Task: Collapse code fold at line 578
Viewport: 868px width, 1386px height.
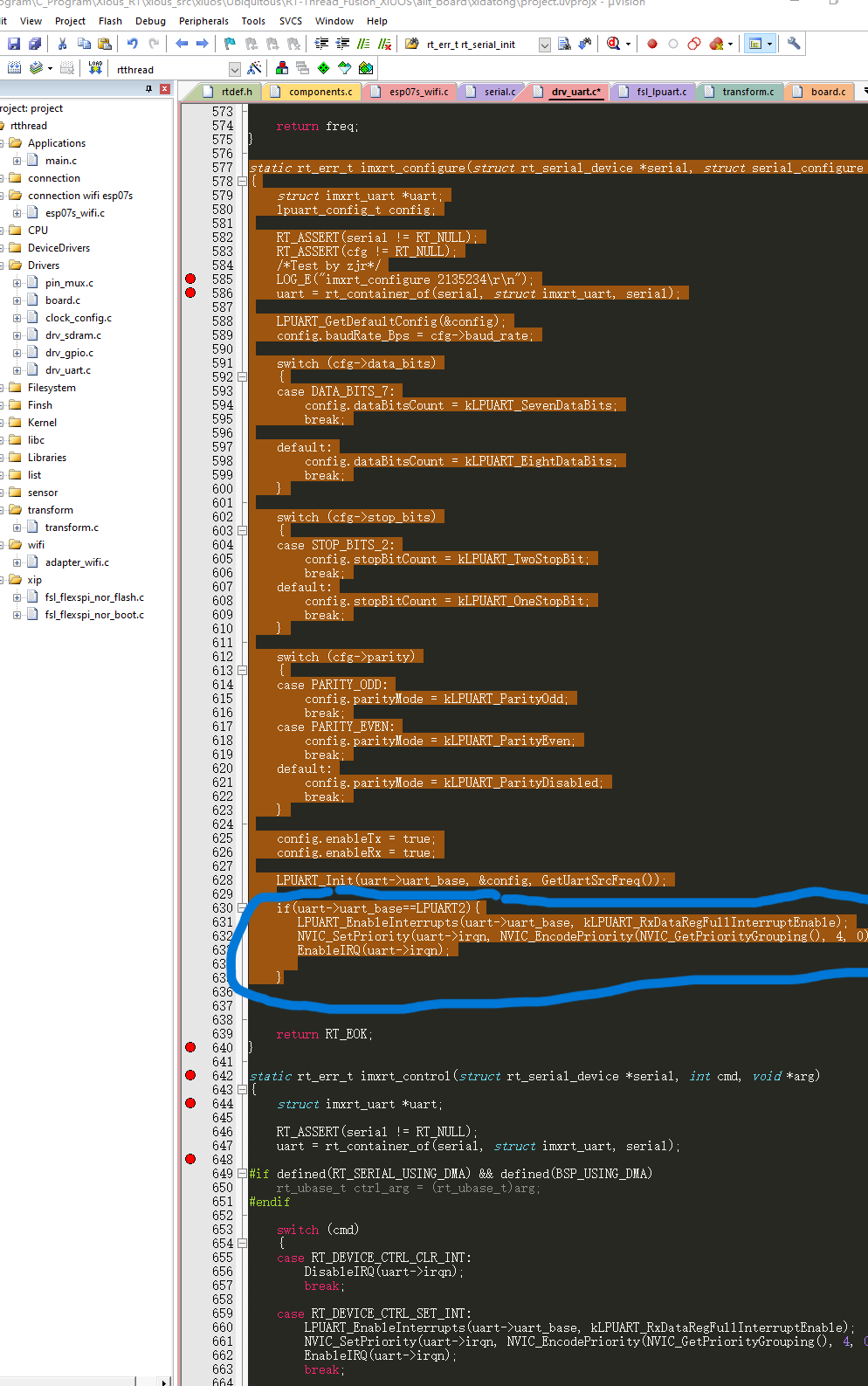Action: pyautogui.click(x=242, y=181)
